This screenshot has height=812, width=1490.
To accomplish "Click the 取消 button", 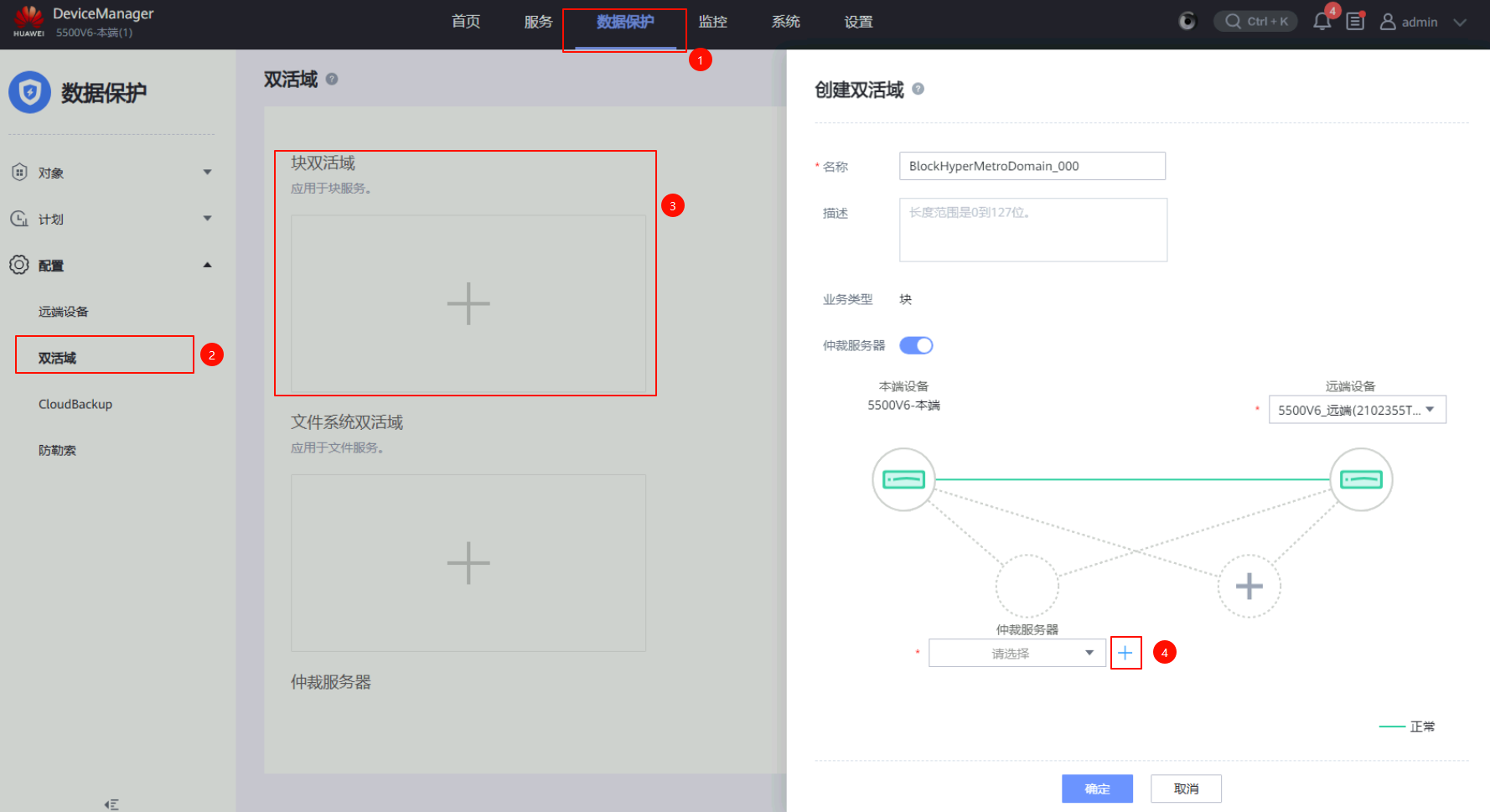I will (x=1186, y=789).
